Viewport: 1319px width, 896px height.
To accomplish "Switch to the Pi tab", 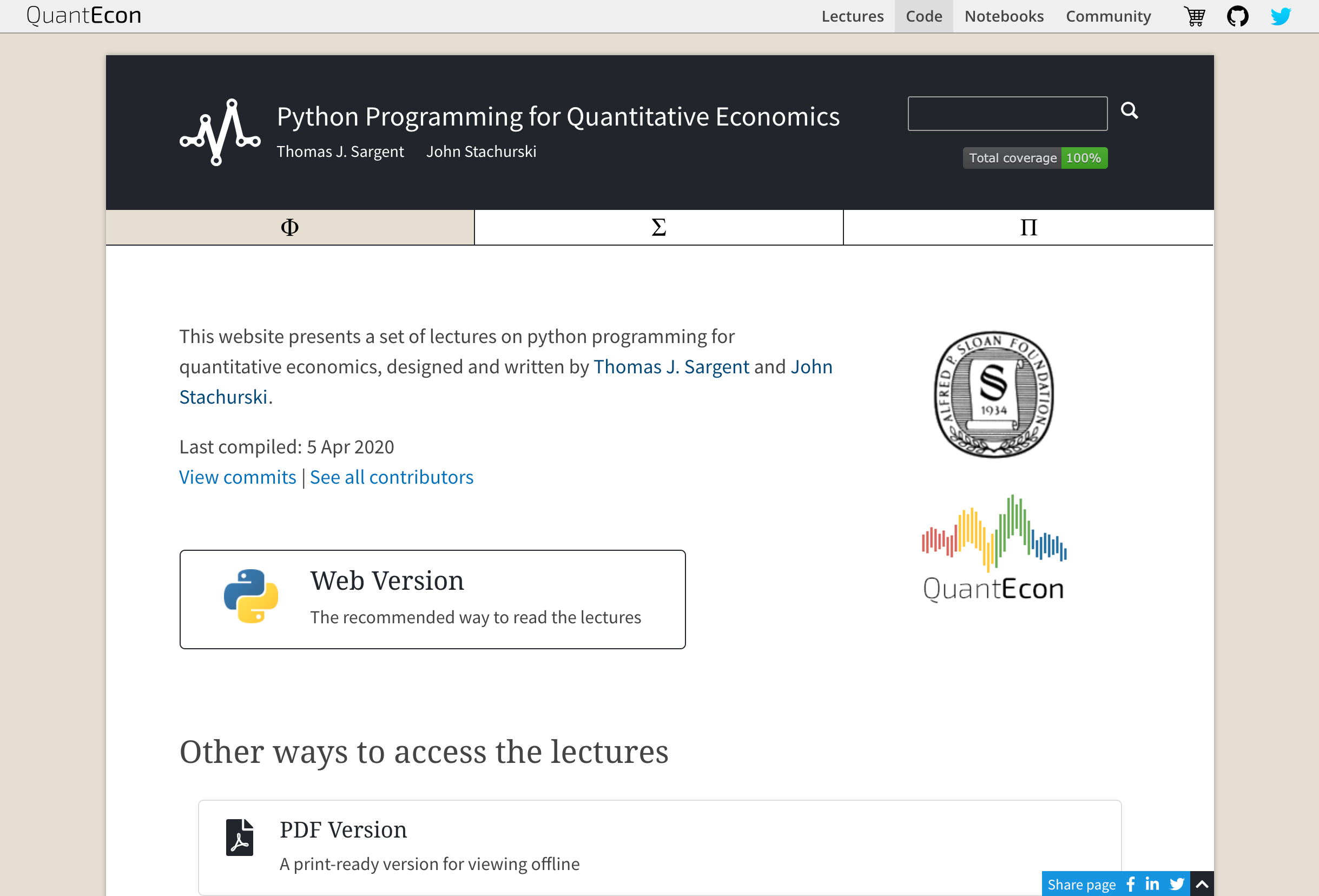I will (1028, 228).
